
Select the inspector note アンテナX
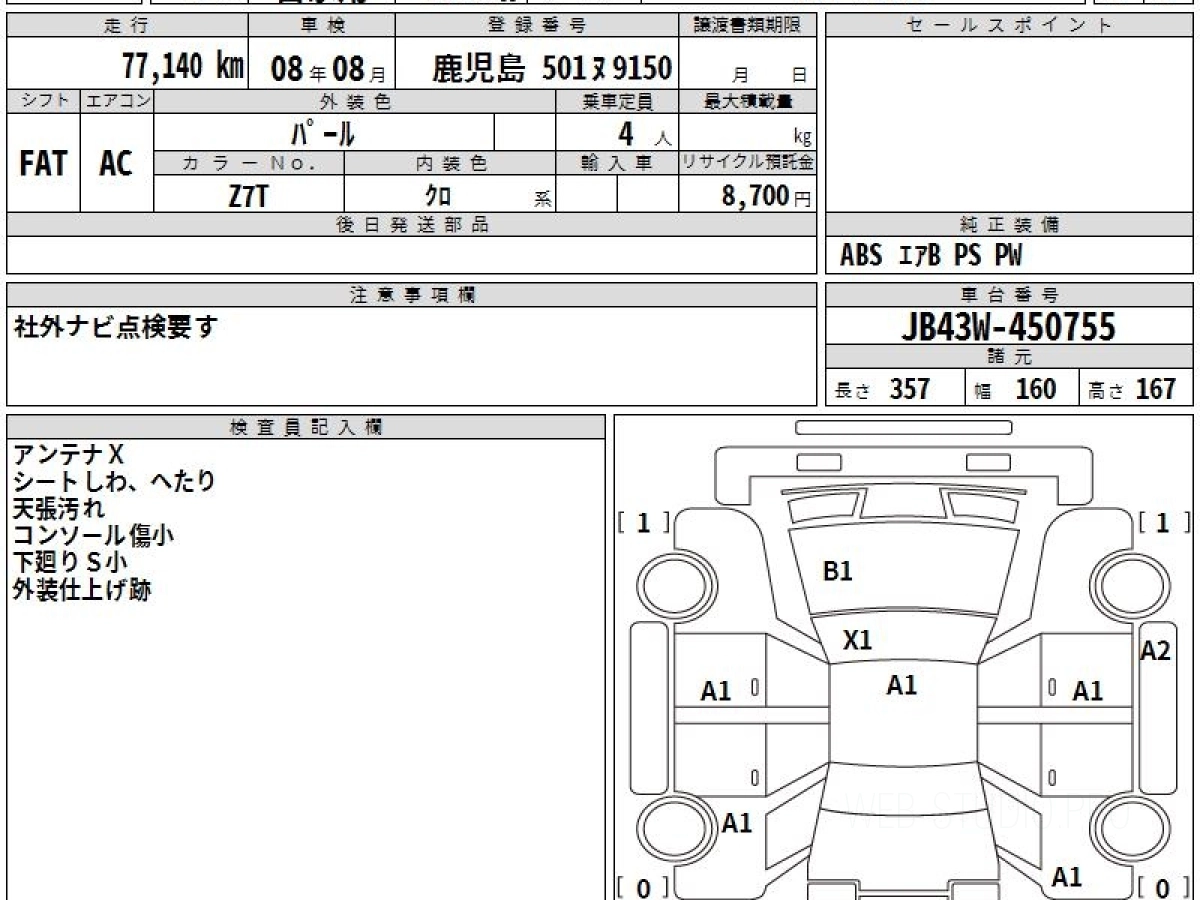(x=68, y=455)
